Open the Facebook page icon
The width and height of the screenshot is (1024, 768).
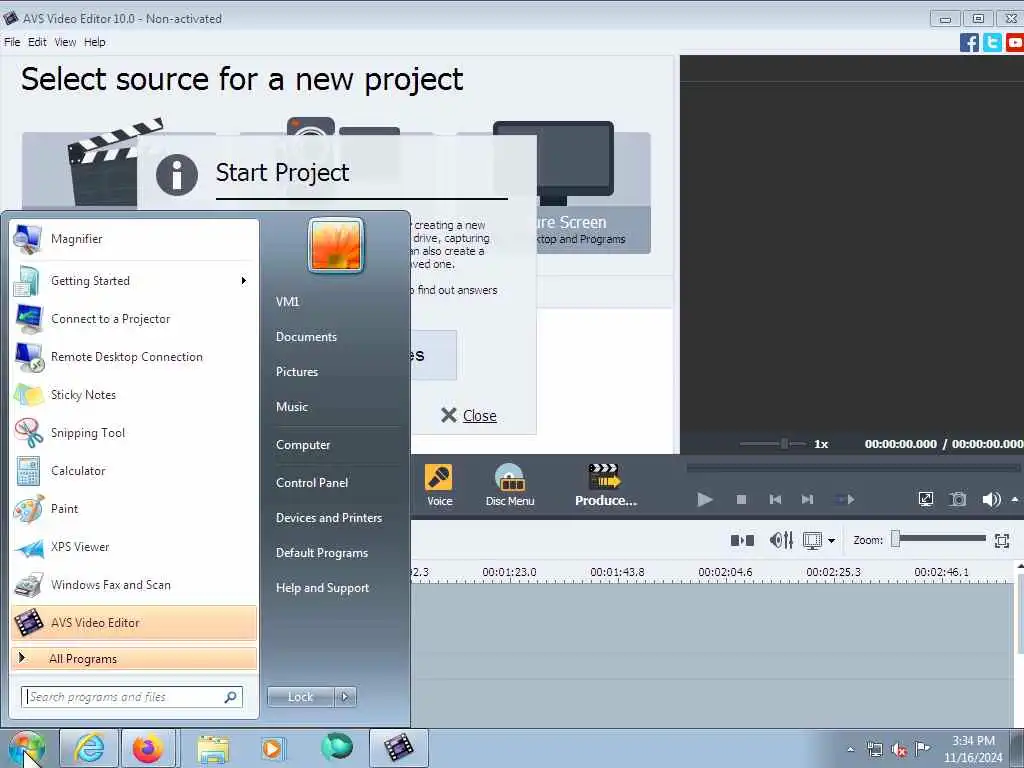[969, 43]
